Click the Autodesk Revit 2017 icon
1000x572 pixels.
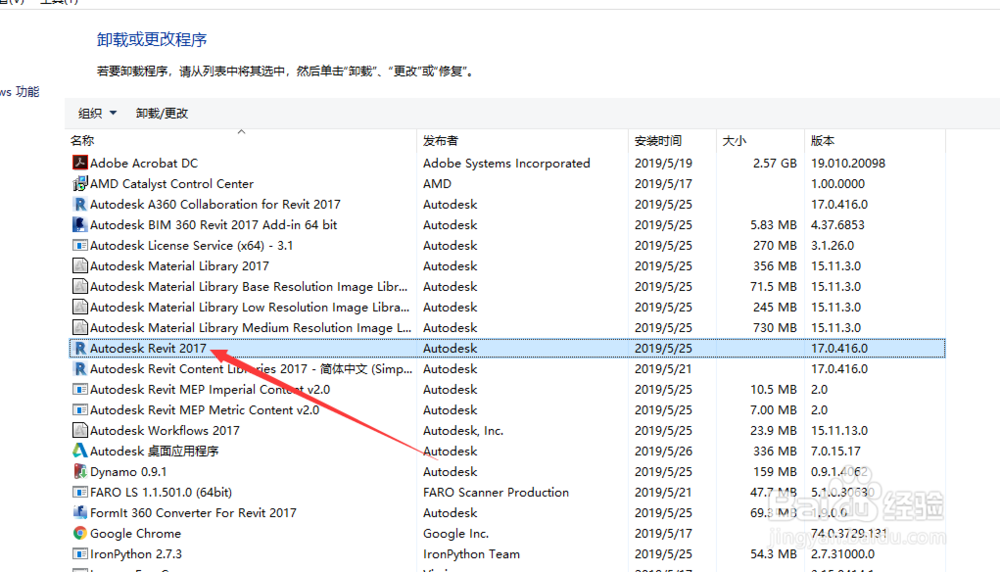click(80, 348)
